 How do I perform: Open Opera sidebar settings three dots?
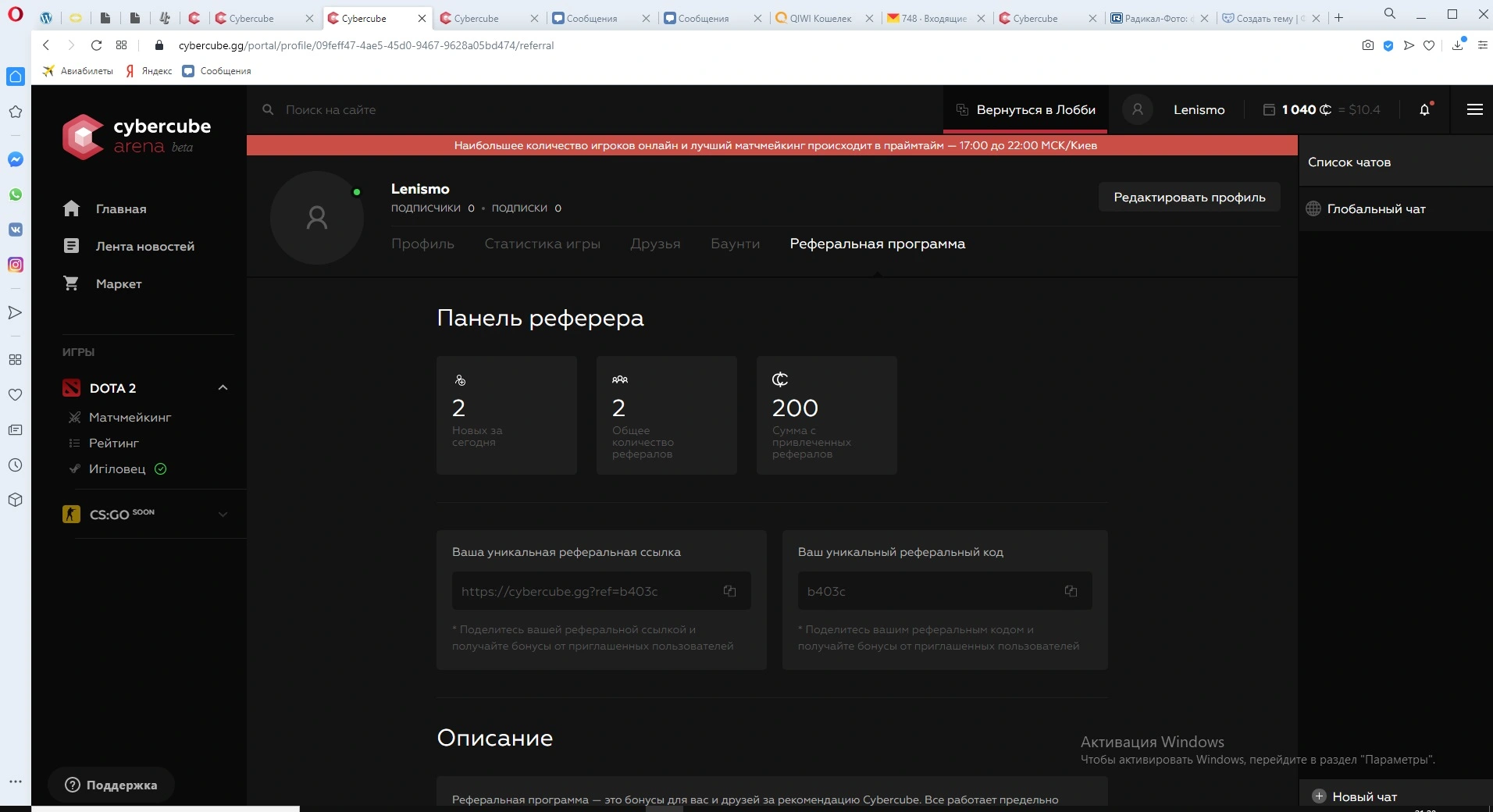[16, 781]
